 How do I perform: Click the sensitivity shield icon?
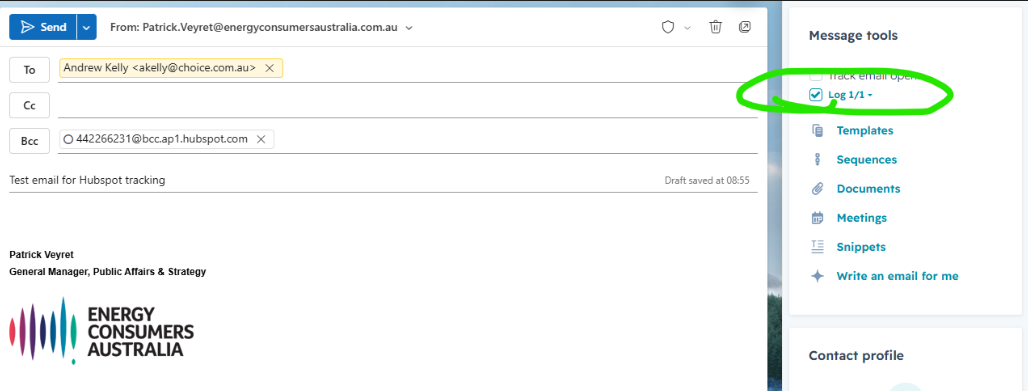point(668,28)
